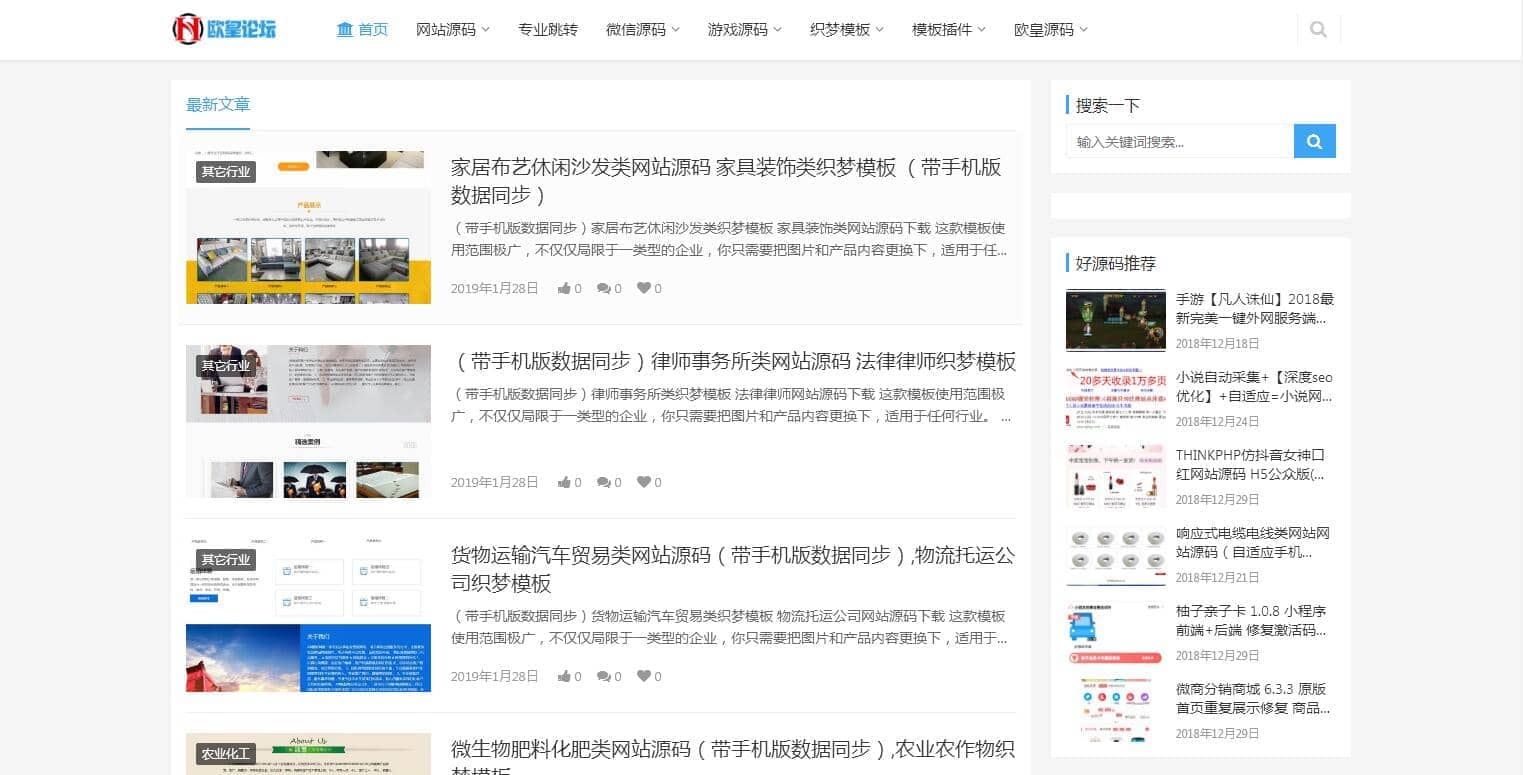The image size is (1523, 775).
Task: Expand the 欧皇源码 dropdown menu
Action: pyautogui.click(x=1051, y=30)
